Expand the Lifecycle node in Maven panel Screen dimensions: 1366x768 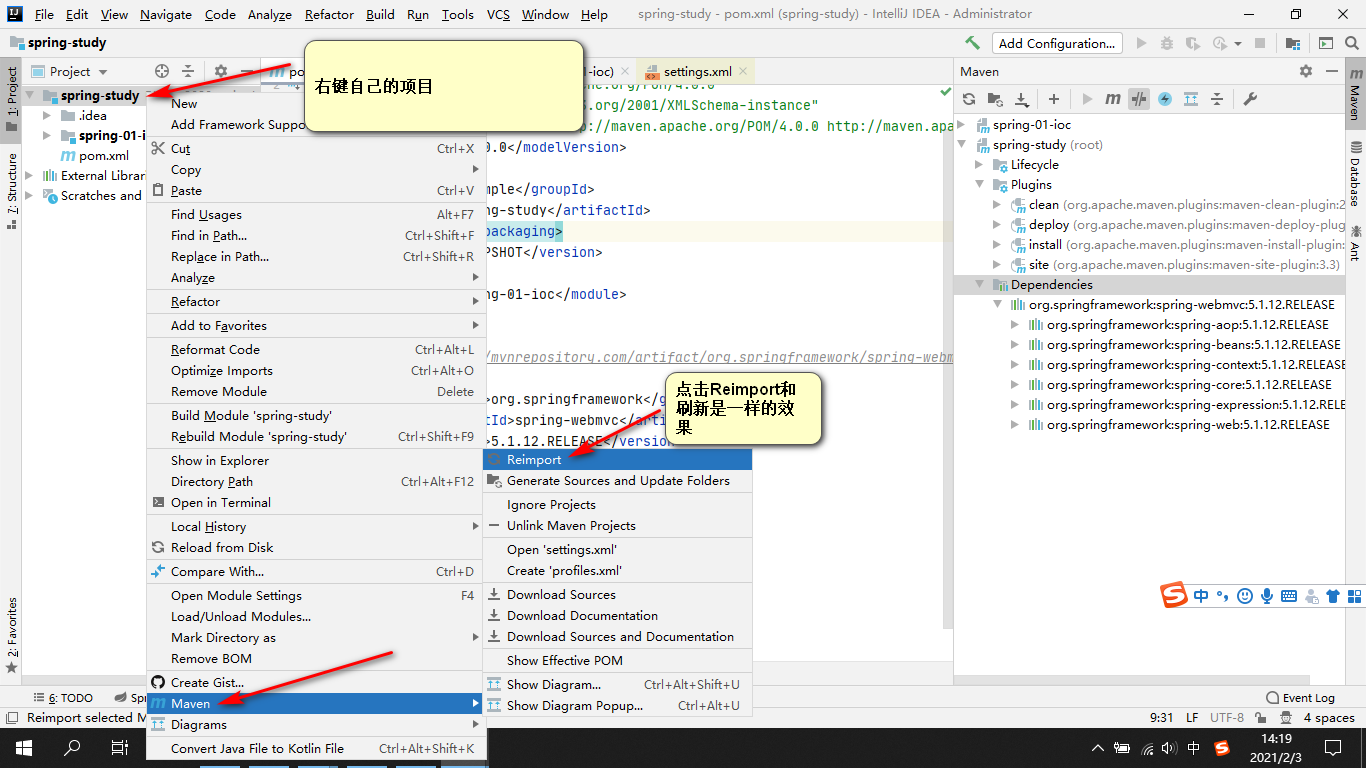click(980, 164)
